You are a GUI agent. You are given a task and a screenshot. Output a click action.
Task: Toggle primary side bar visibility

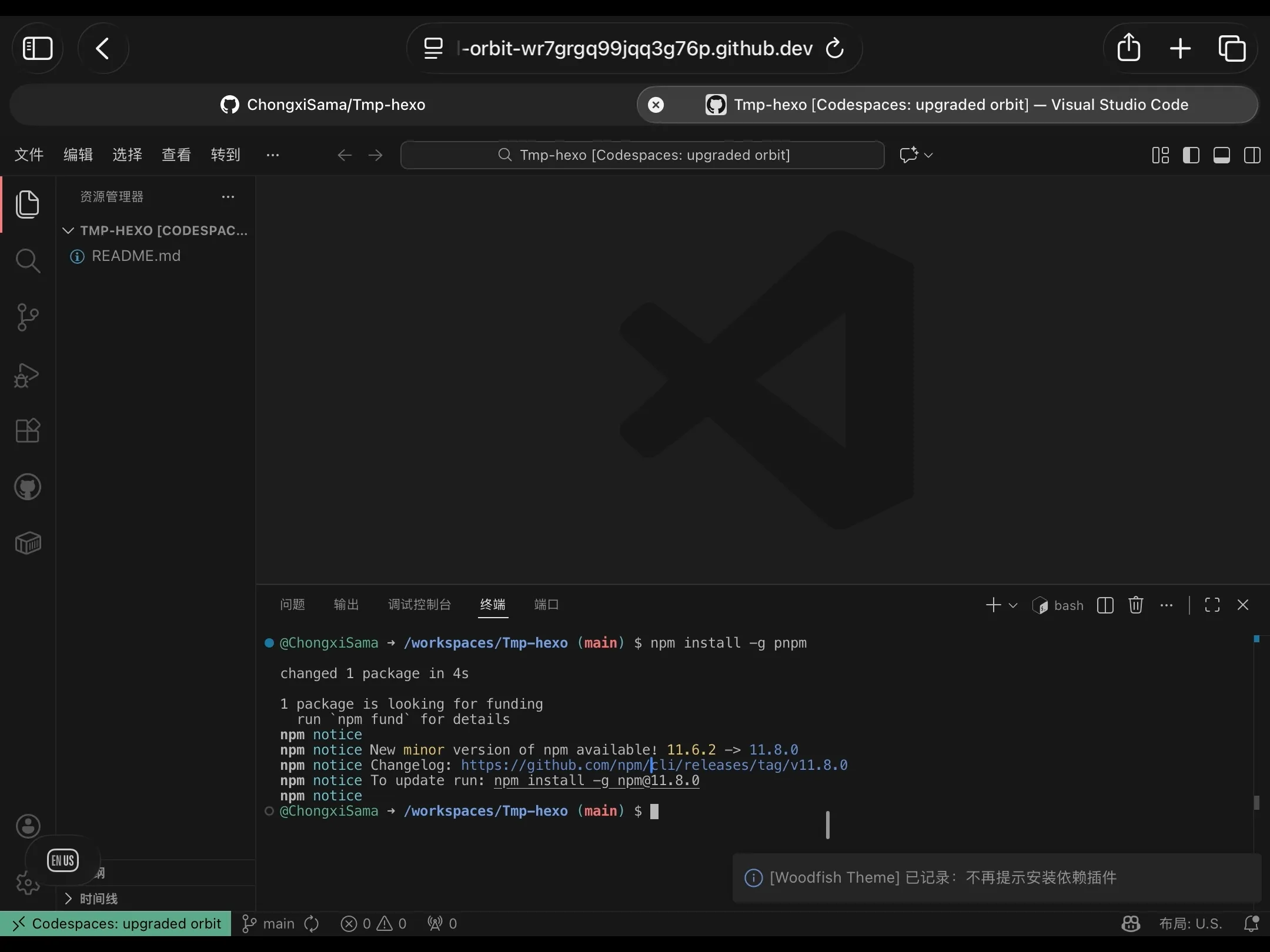1191,155
